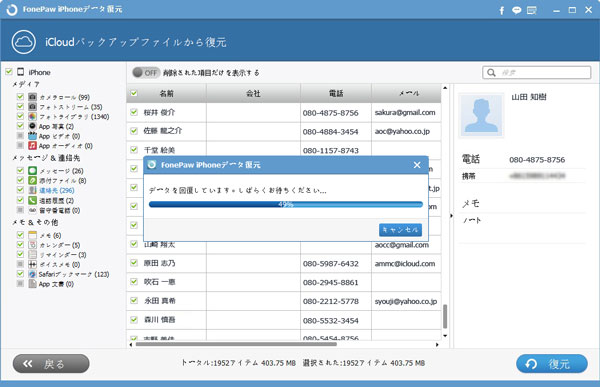This screenshot has width=600, height=387.
Task: Click the 復元 recover button
Action: 552,364
